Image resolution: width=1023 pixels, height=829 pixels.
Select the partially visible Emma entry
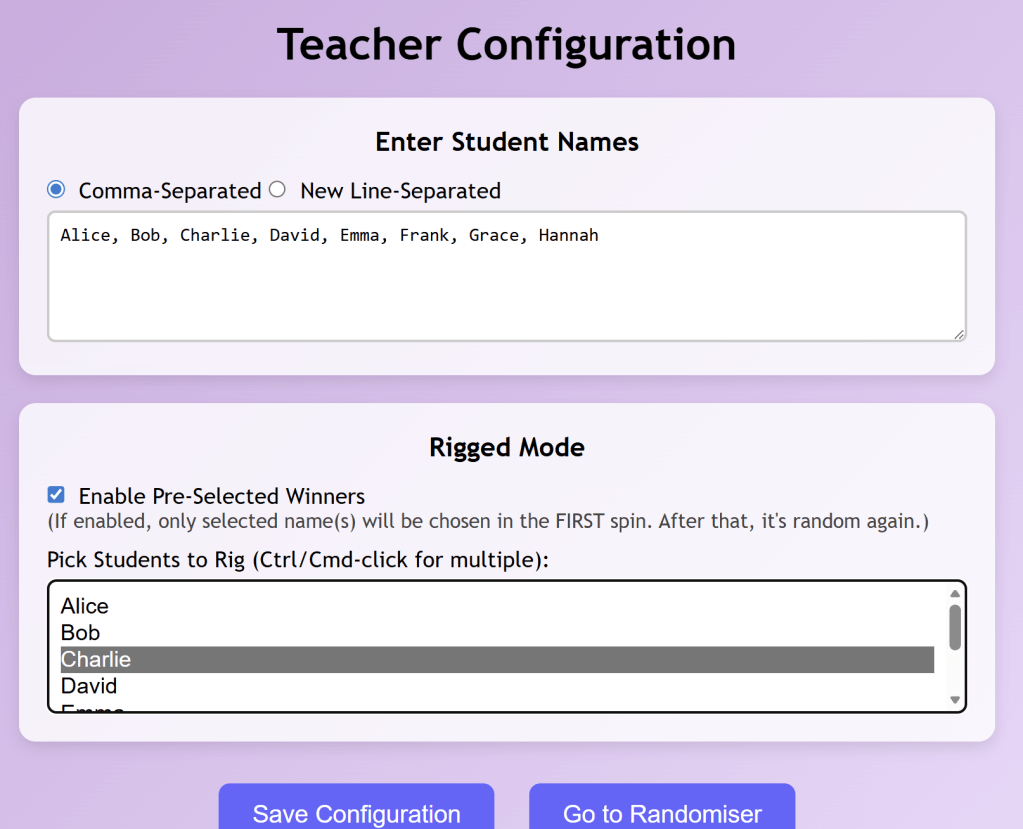pos(92,708)
